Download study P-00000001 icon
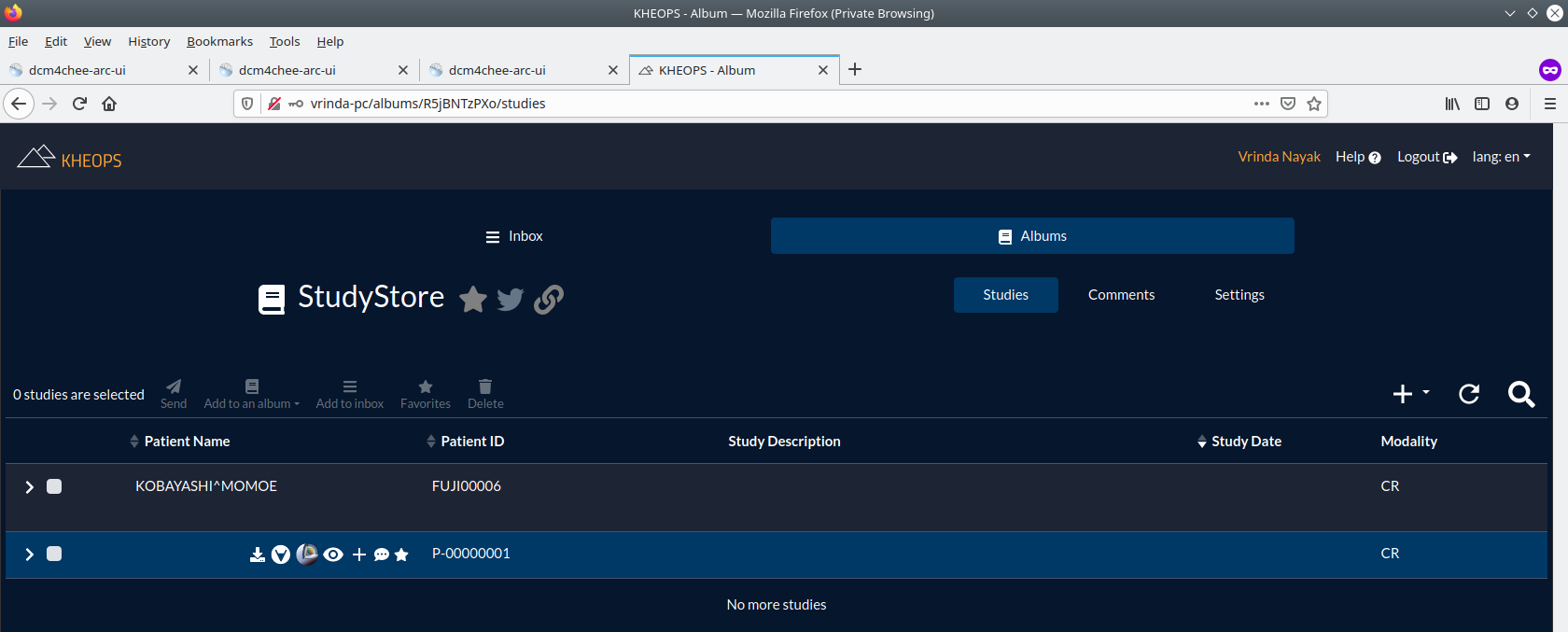Viewport: 1568px width, 632px height. [258, 555]
